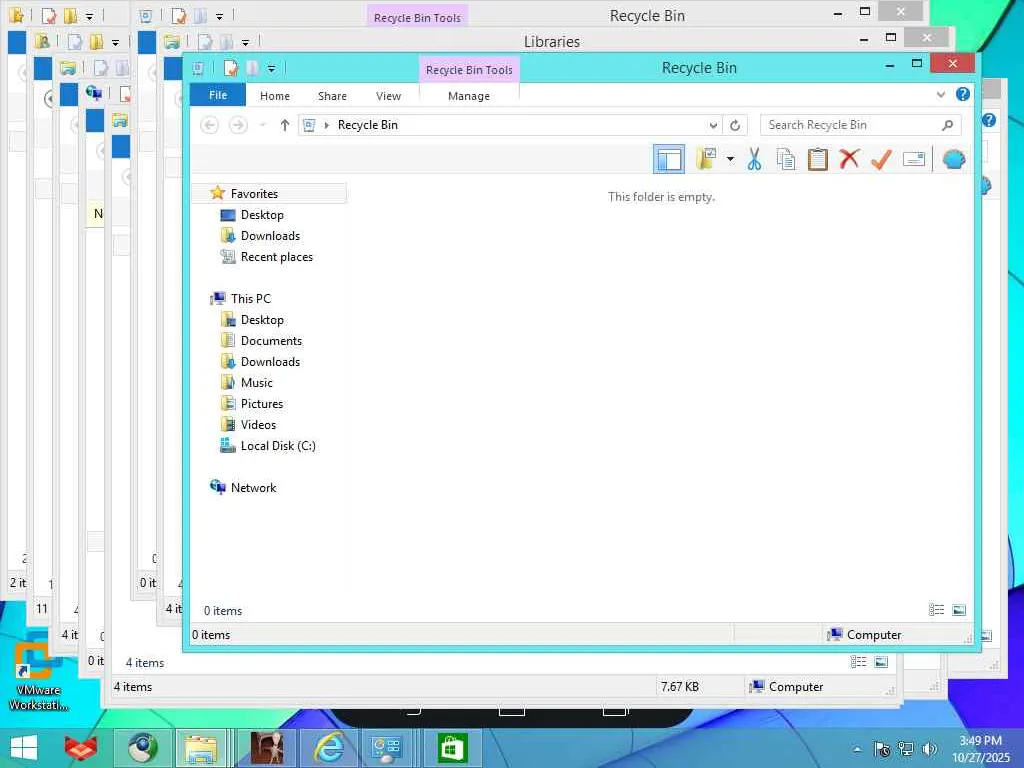1024x768 pixels.
Task: Open File Explorer in the taskbar
Action: pyautogui.click(x=200, y=748)
